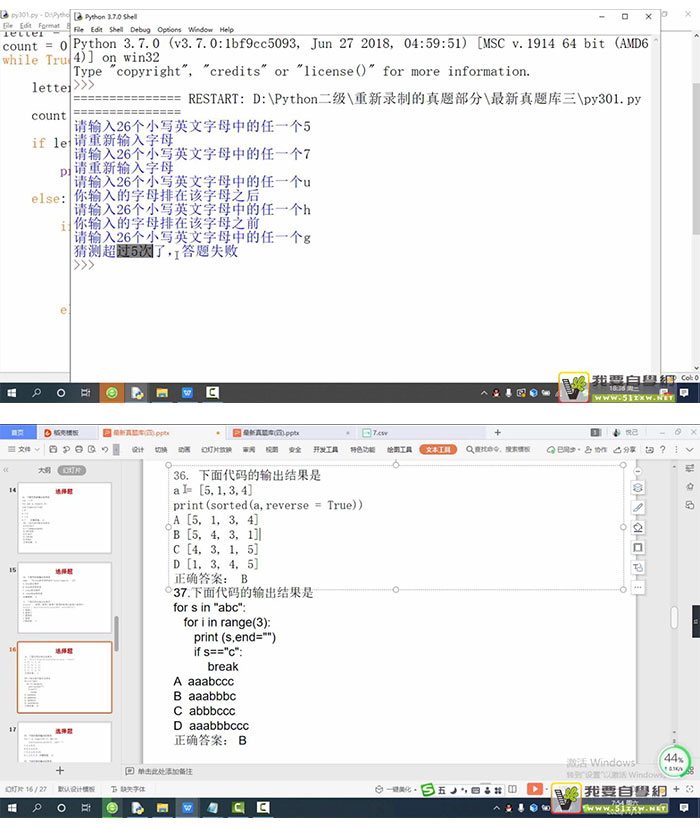Image resolution: width=700 pixels, height=828 pixels.
Task: Click the Sogou S input method icon
Action: (428, 789)
